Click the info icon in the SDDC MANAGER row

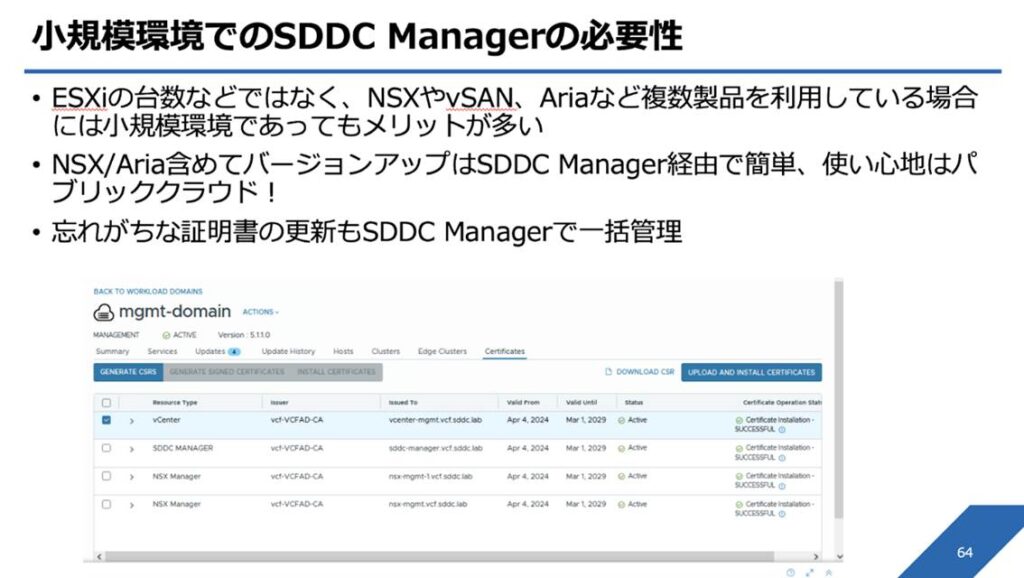point(781,457)
